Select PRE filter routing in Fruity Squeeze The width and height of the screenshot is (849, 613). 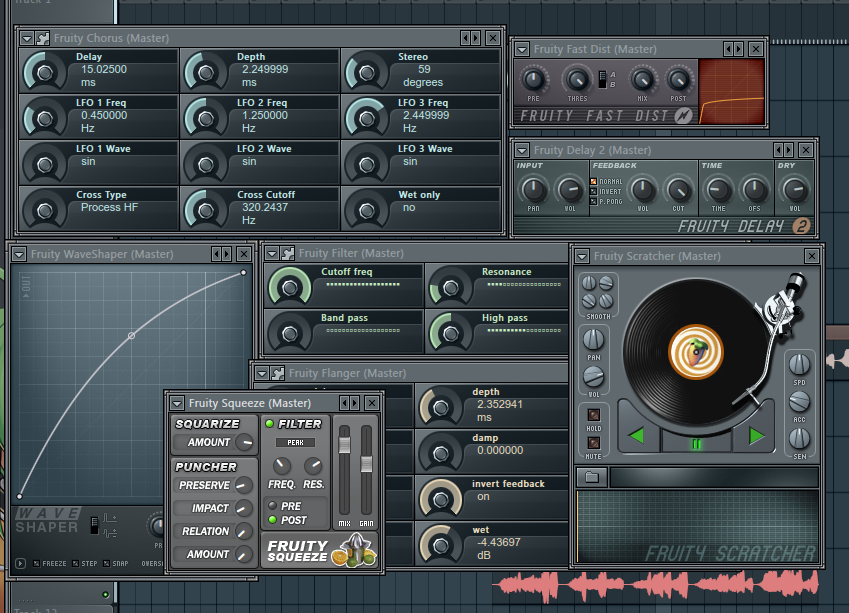[x=272, y=506]
